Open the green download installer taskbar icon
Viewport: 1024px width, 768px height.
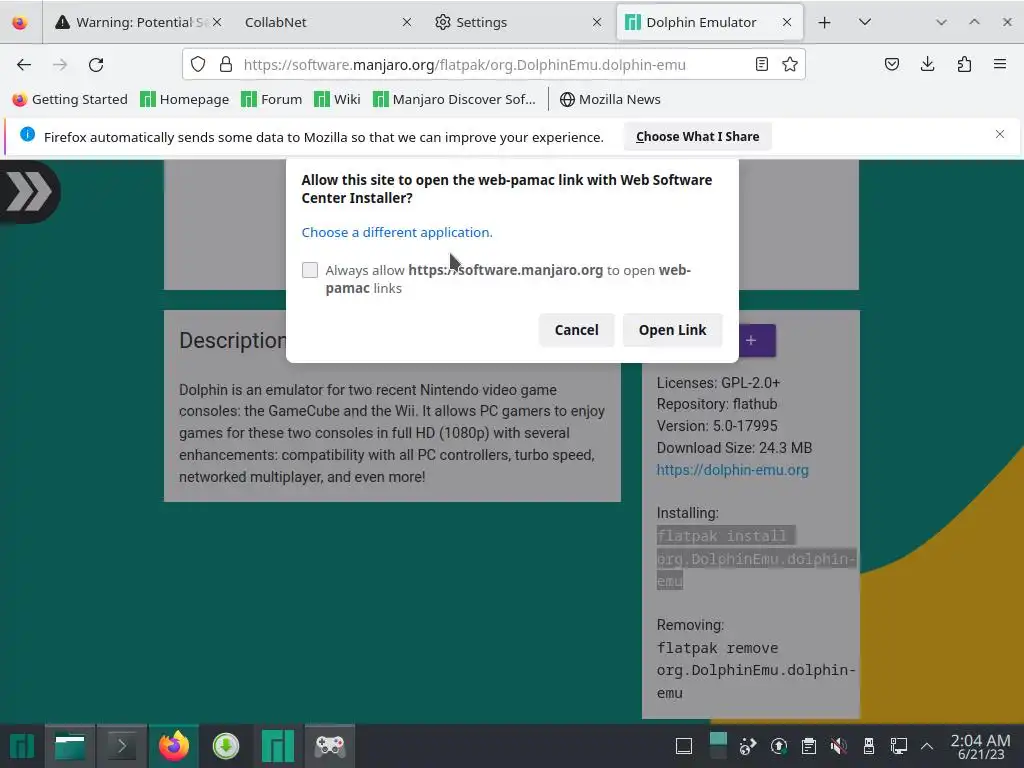click(x=226, y=746)
